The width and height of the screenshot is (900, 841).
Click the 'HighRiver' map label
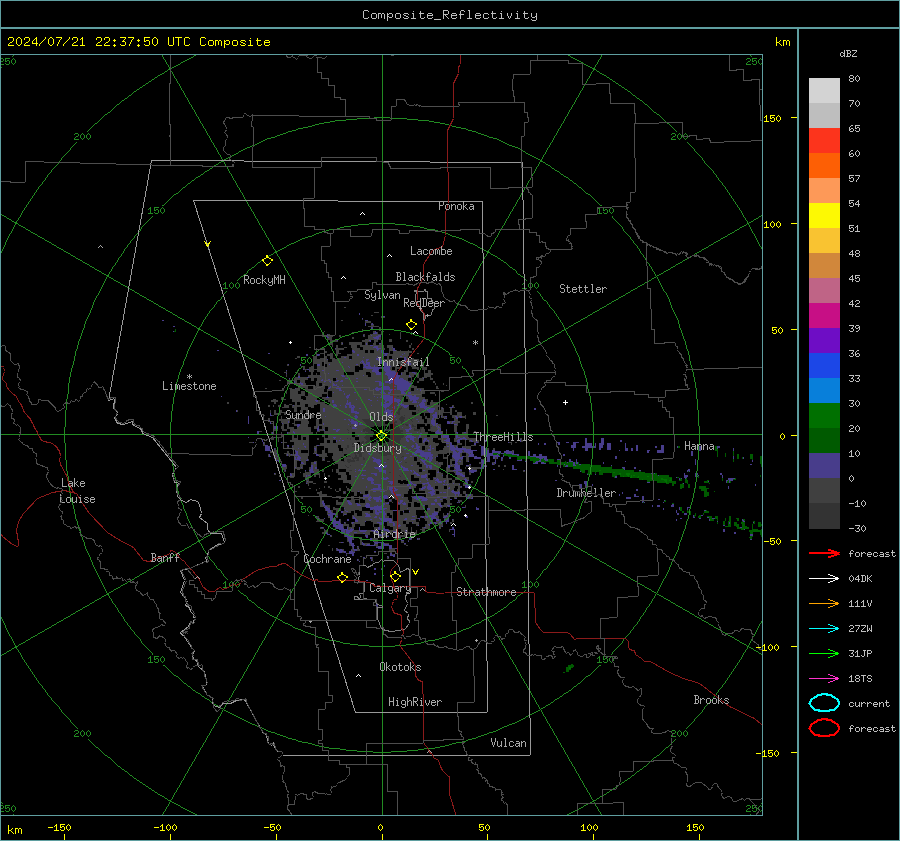point(415,702)
